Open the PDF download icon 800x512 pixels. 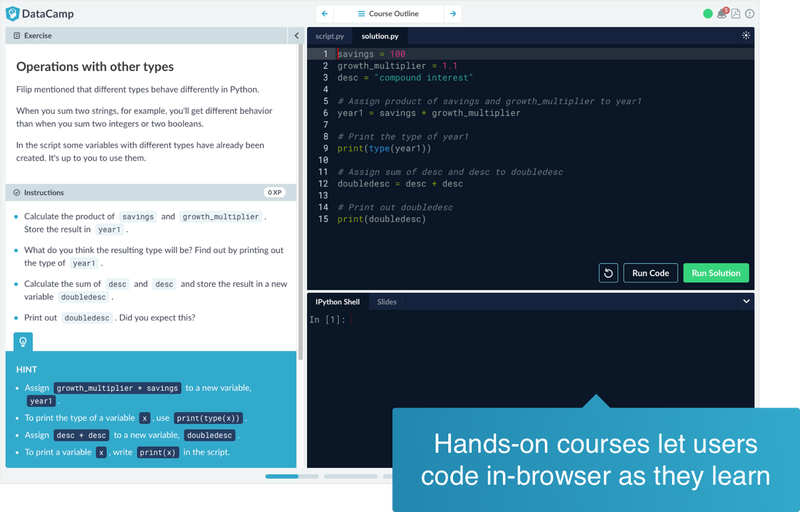click(736, 14)
